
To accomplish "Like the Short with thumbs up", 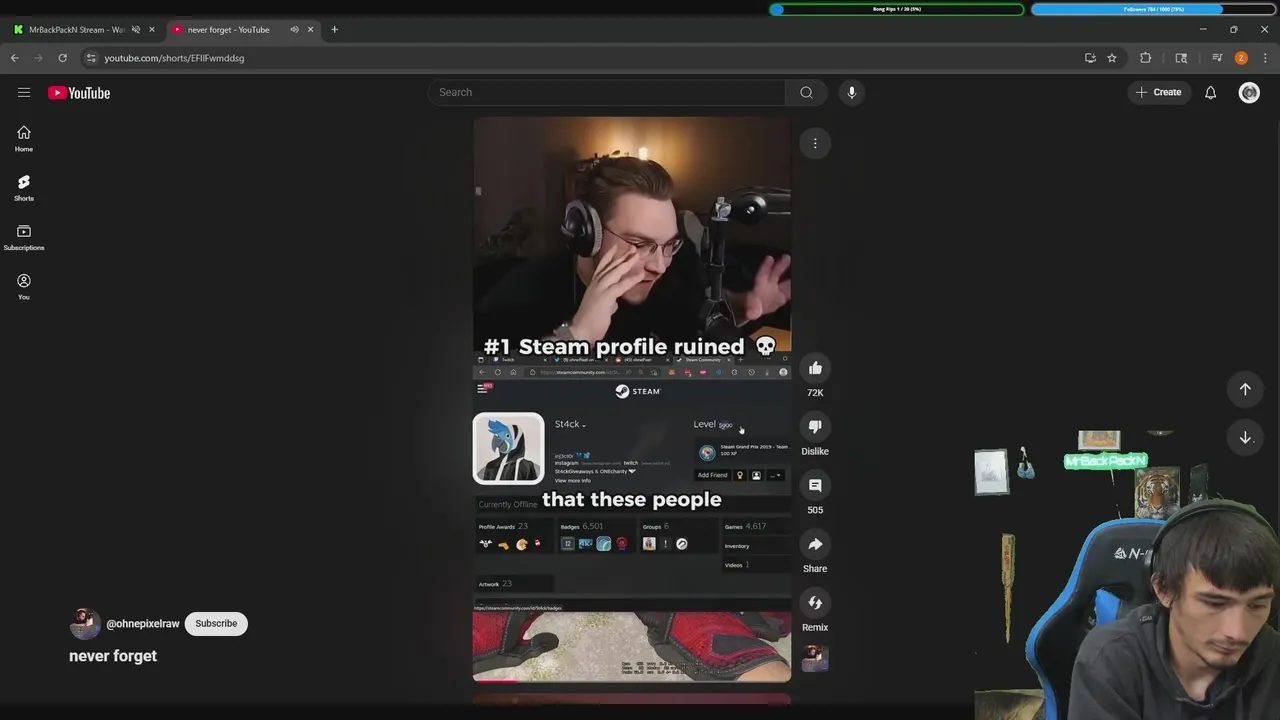I will pyautogui.click(x=815, y=368).
